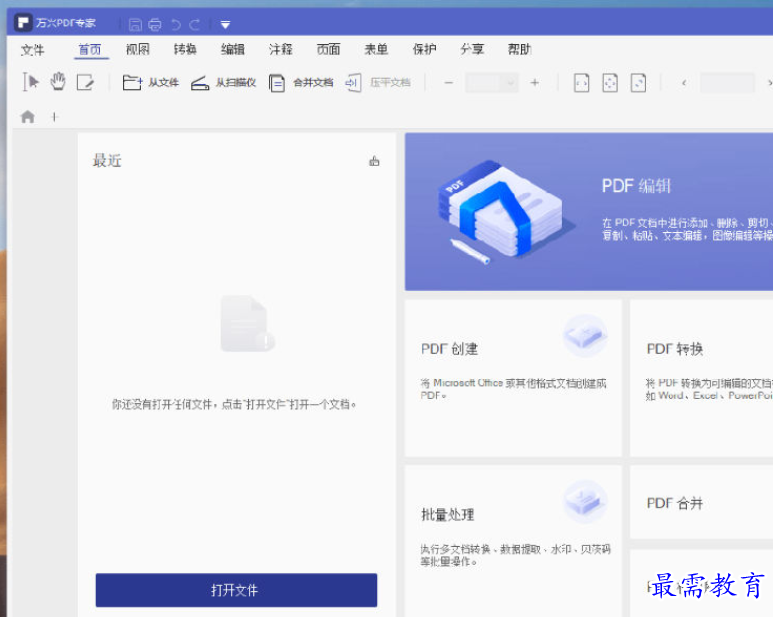Select the 表单 tab
Viewport: 773px width, 617px height.
pyautogui.click(x=376, y=49)
